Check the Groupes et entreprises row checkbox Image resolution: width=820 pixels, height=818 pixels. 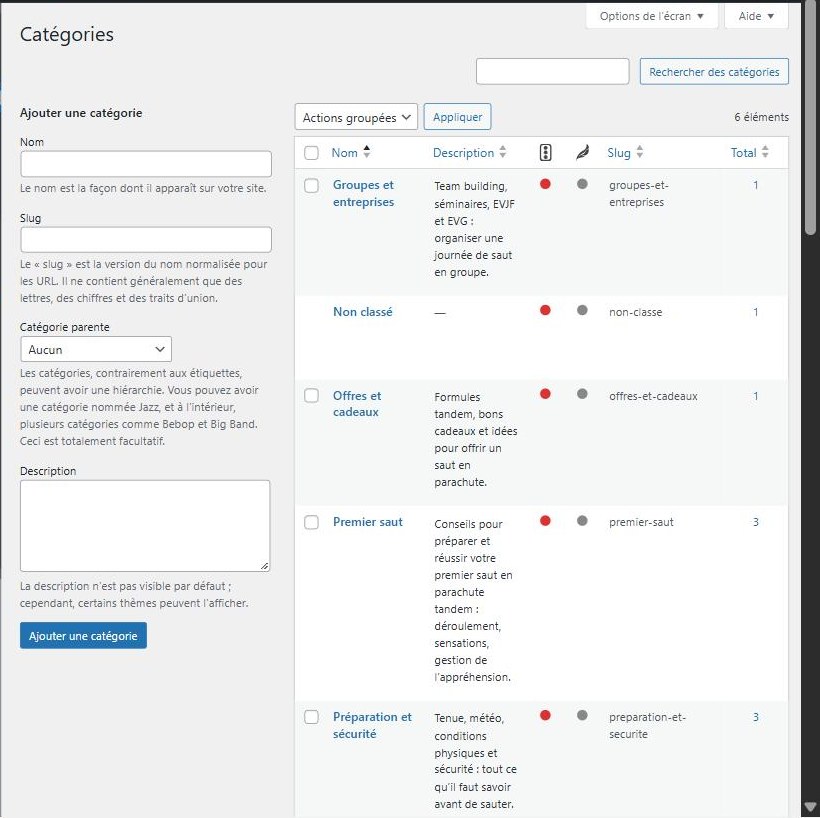(311, 186)
